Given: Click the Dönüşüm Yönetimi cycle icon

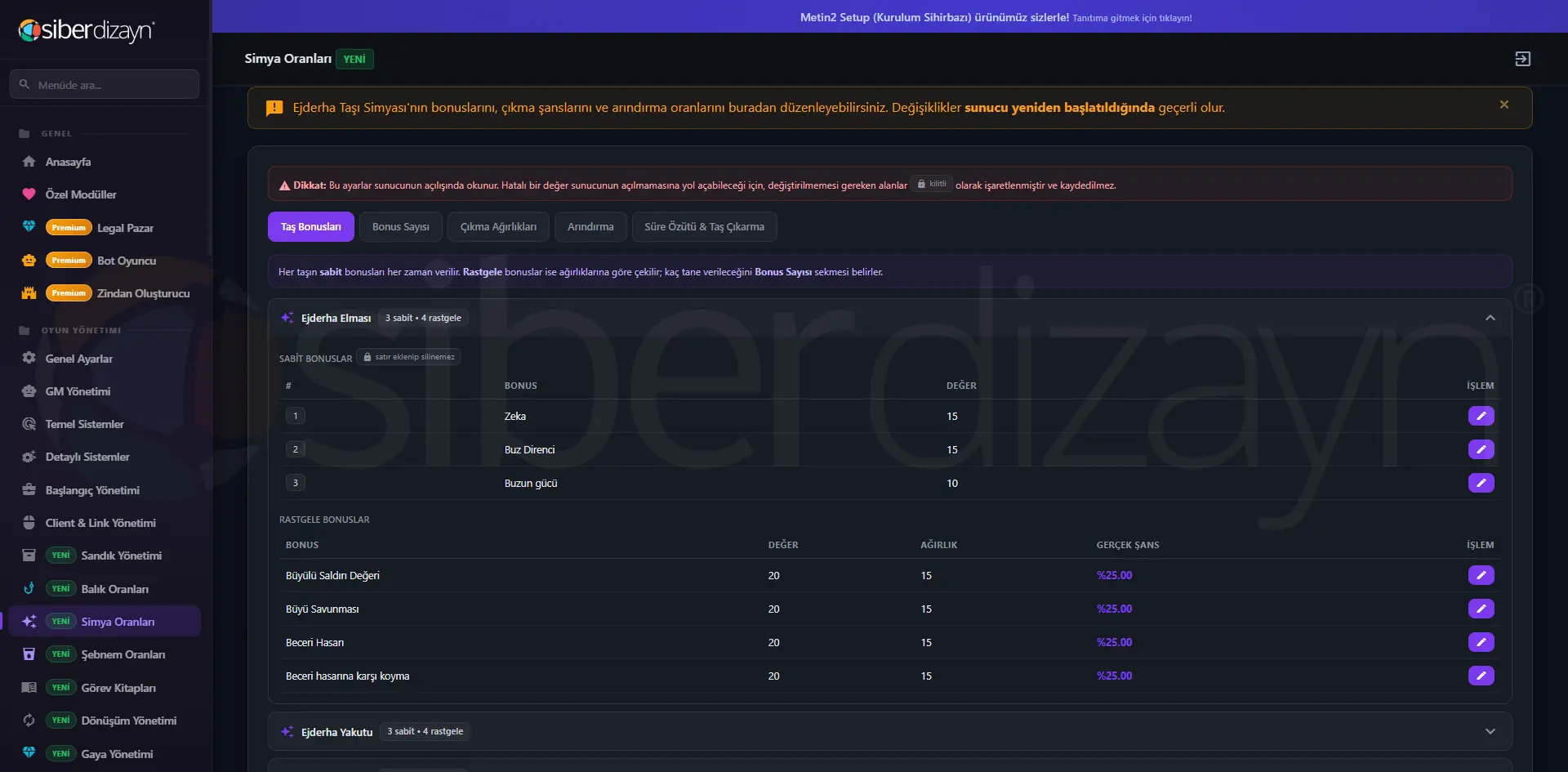Looking at the screenshot, I should tap(29, 721).
